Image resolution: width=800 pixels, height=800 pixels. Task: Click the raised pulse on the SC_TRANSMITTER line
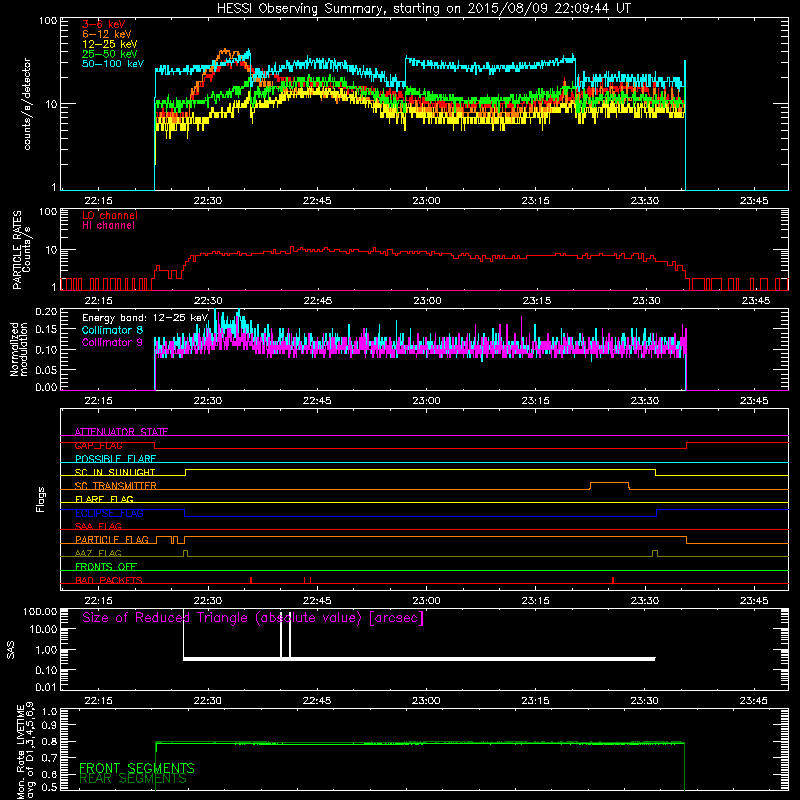[609, 483]
